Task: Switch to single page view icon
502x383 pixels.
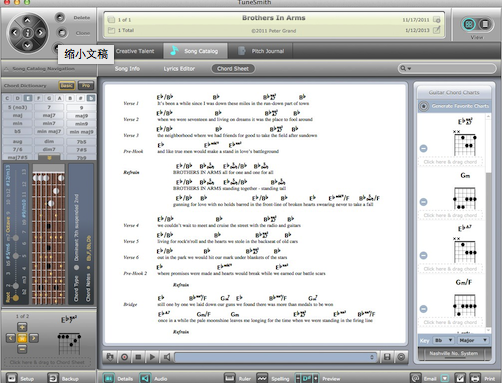Action: [x=485, y=24]
